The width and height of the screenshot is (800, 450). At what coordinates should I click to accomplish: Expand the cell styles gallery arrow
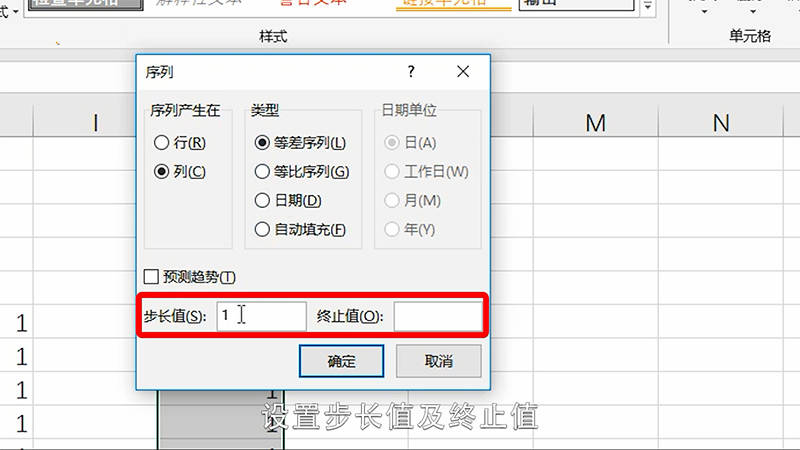pyautogui.click(x=649, y=8)
